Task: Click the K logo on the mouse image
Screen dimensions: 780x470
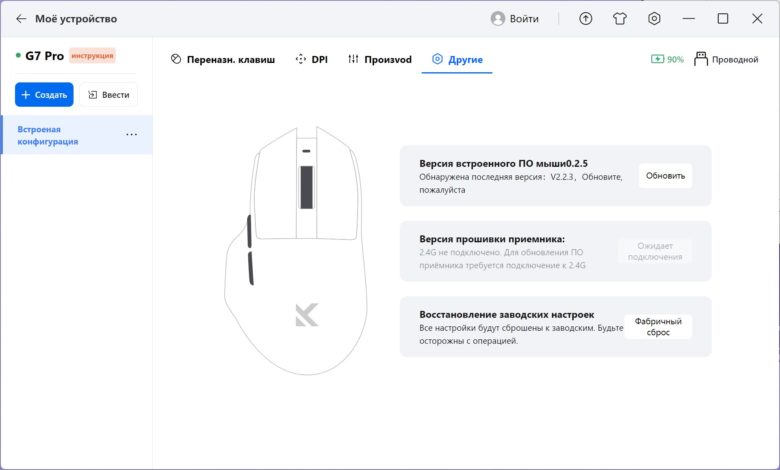Action: 306,315
